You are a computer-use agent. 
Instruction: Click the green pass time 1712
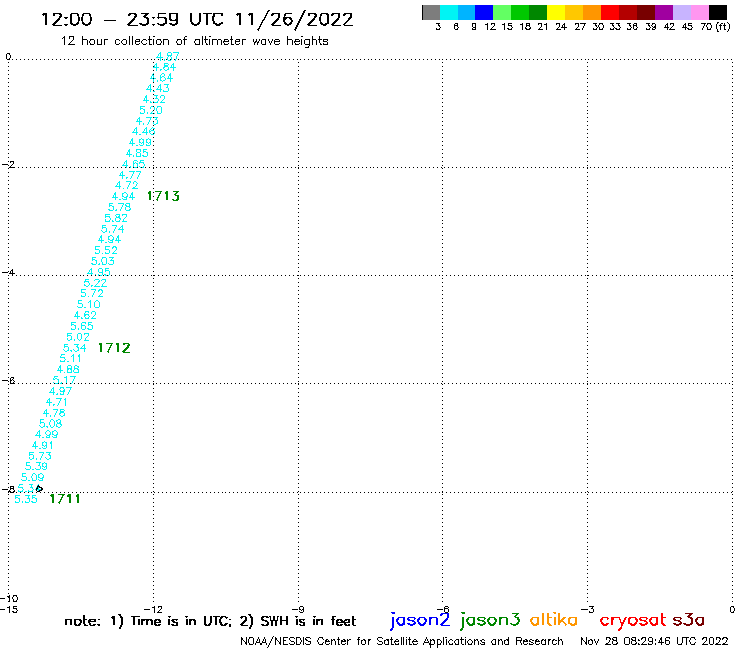click(x=114, y=348)
